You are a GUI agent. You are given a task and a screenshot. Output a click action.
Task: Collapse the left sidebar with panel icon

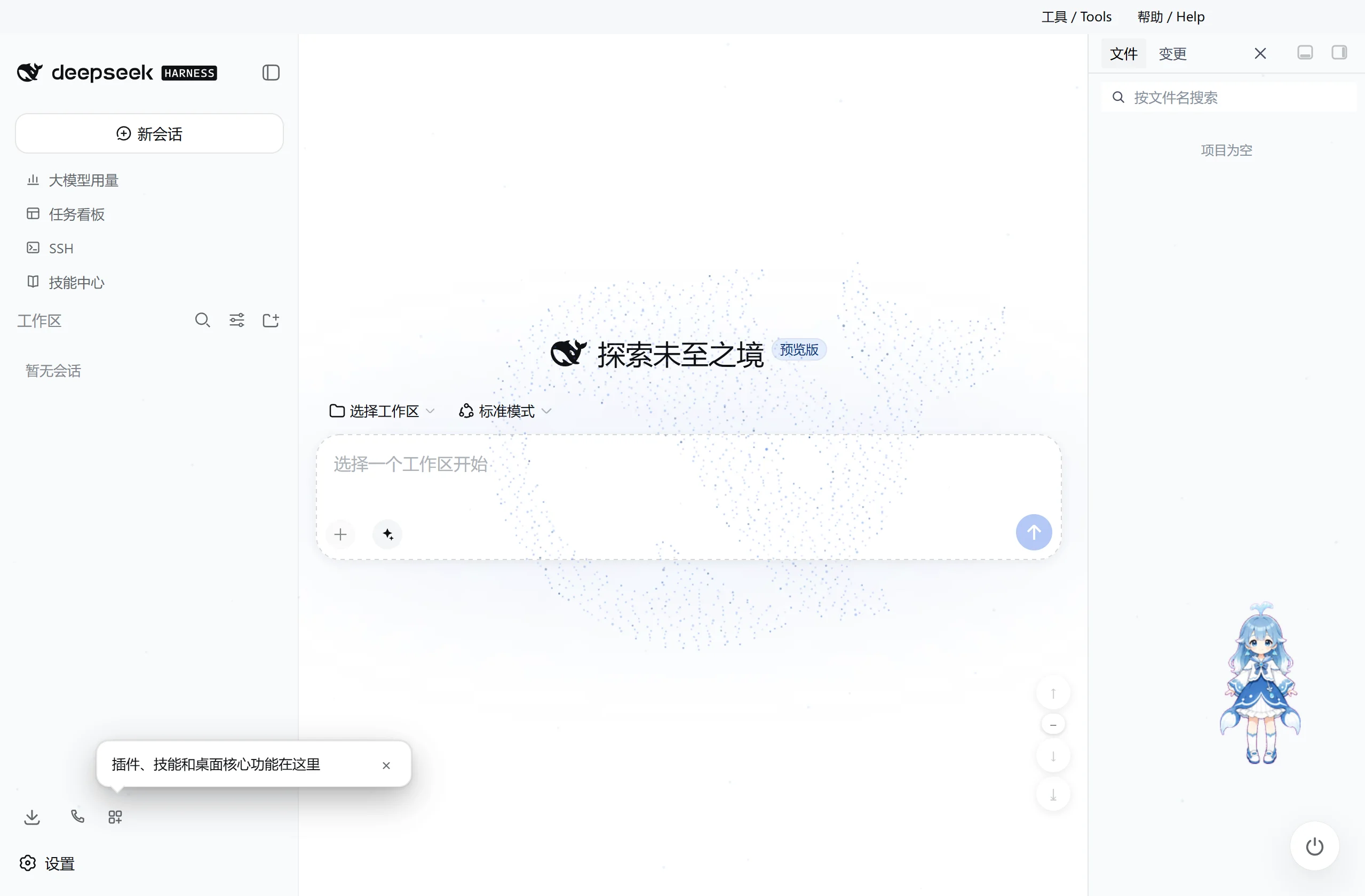point(271,73)
